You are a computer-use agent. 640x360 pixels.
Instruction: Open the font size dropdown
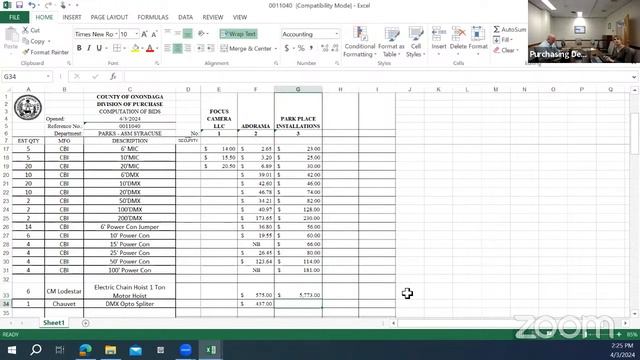pyautogui.click(x=136, y=34)
